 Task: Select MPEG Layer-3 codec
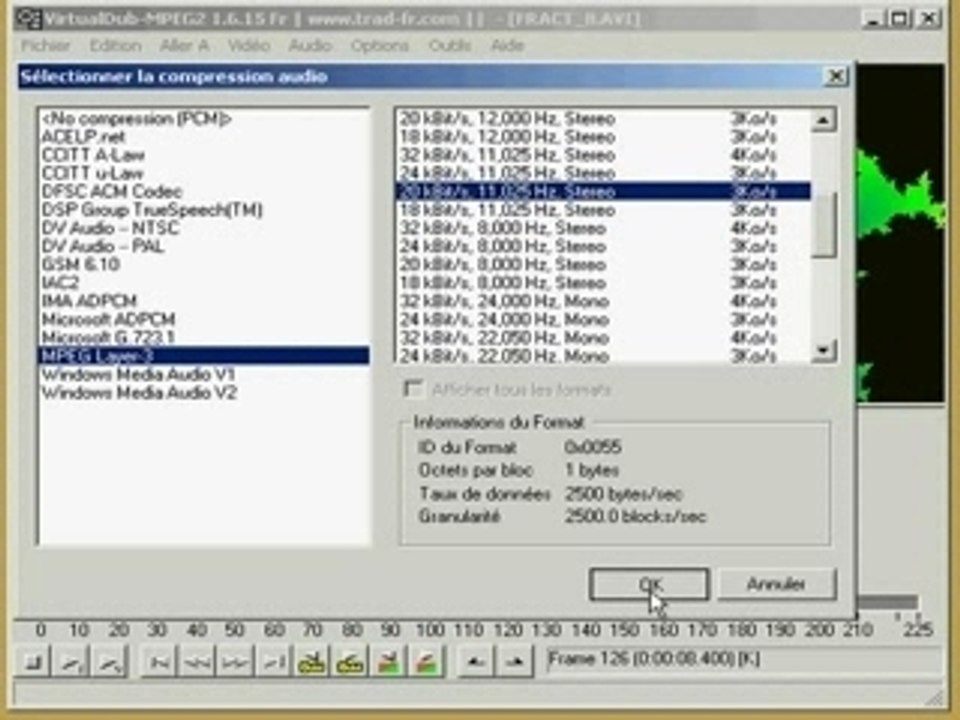tap(204, 356)
